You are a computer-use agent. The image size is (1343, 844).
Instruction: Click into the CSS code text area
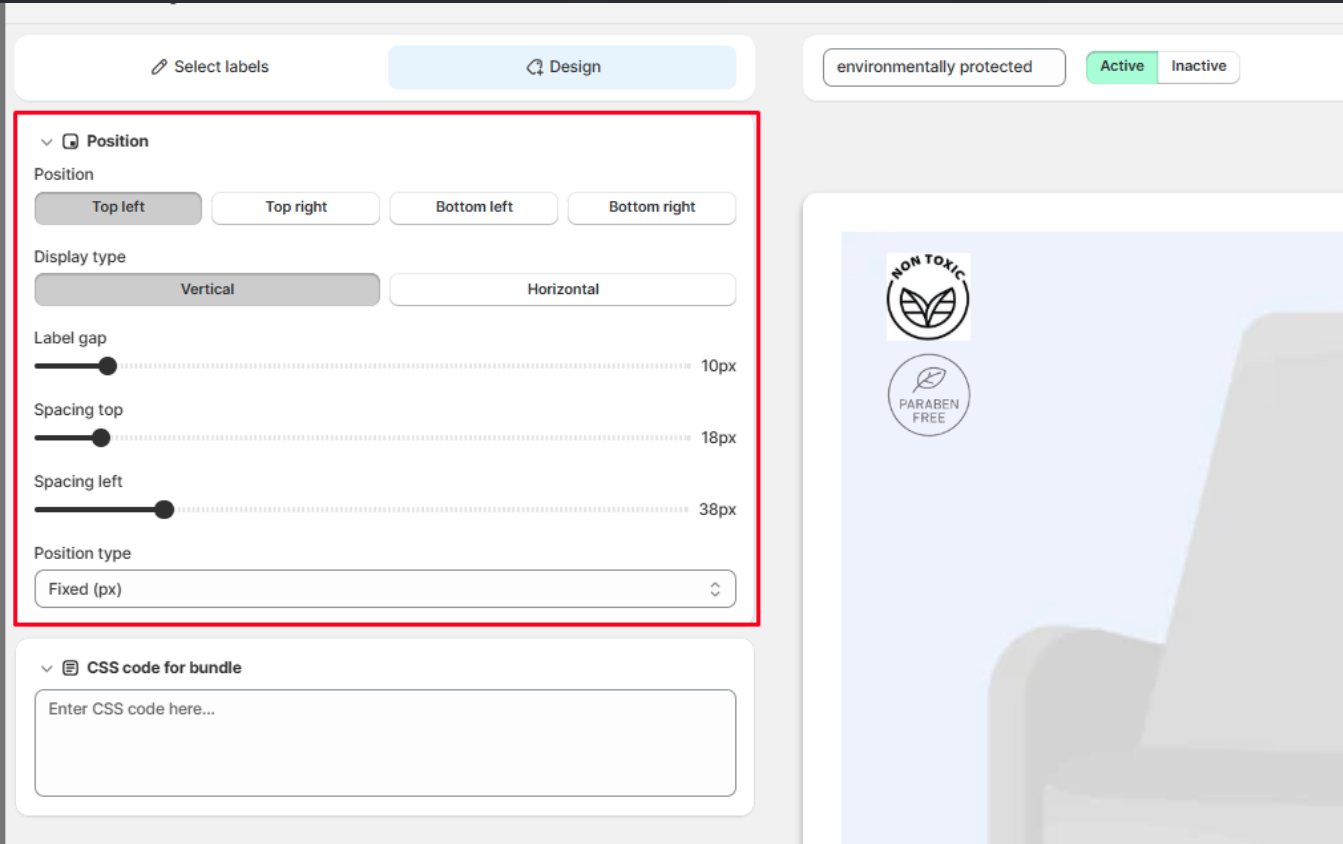point(385,742)
